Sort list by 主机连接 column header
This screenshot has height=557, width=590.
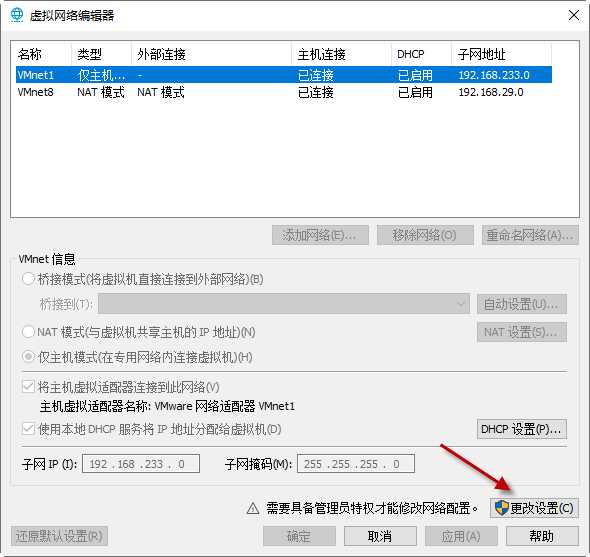[342, 54]
